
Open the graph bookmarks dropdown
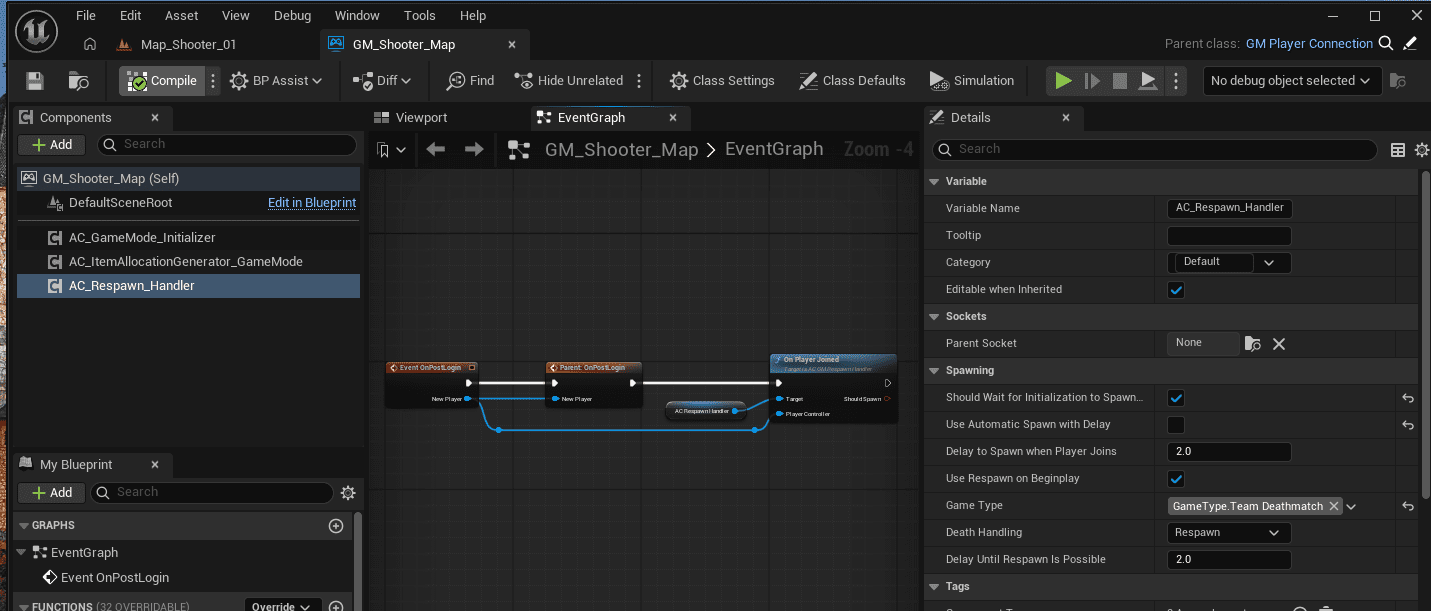click(x=391, y=150)
